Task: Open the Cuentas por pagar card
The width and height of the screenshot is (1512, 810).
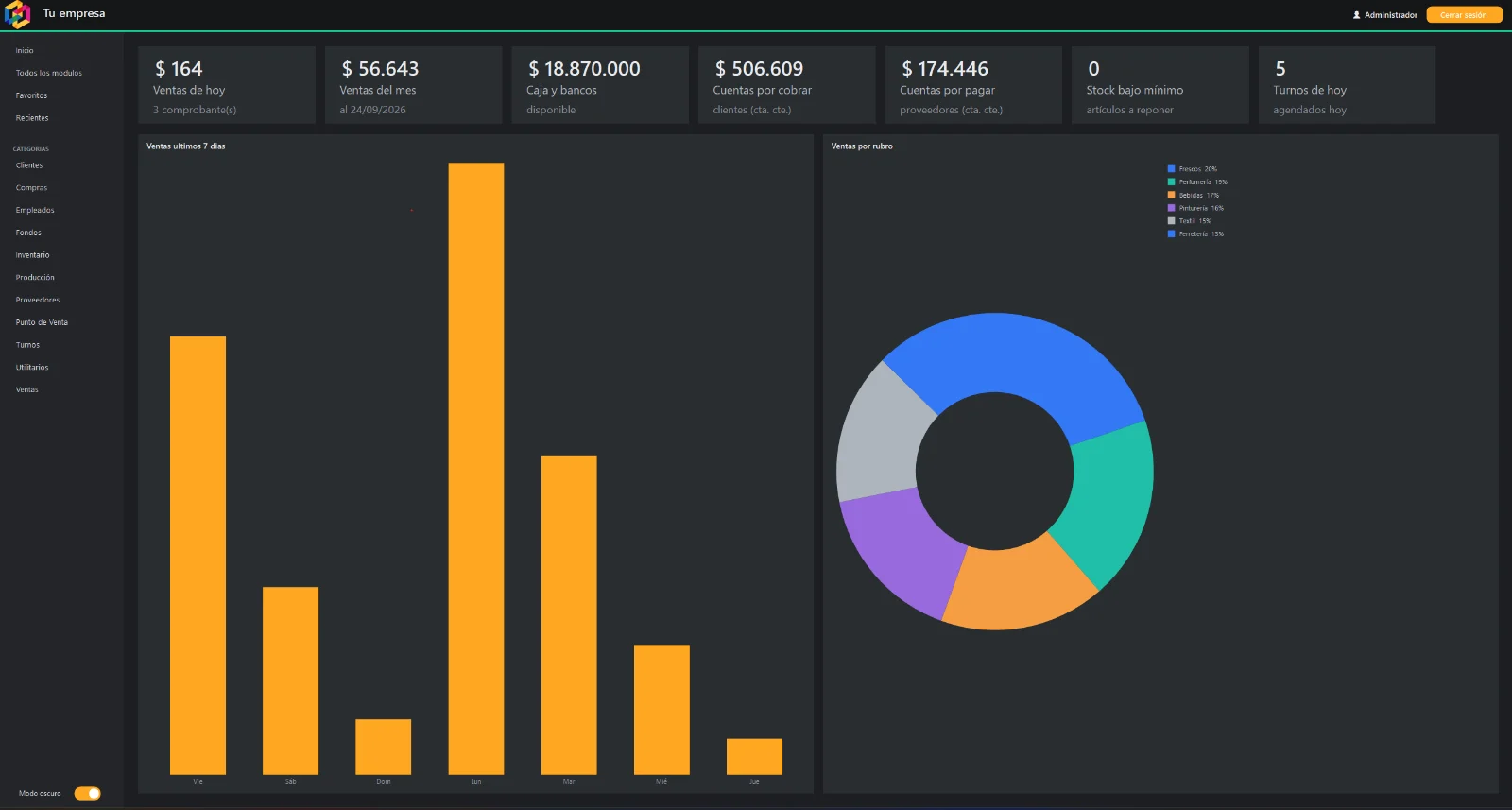Action: [973, 85]
